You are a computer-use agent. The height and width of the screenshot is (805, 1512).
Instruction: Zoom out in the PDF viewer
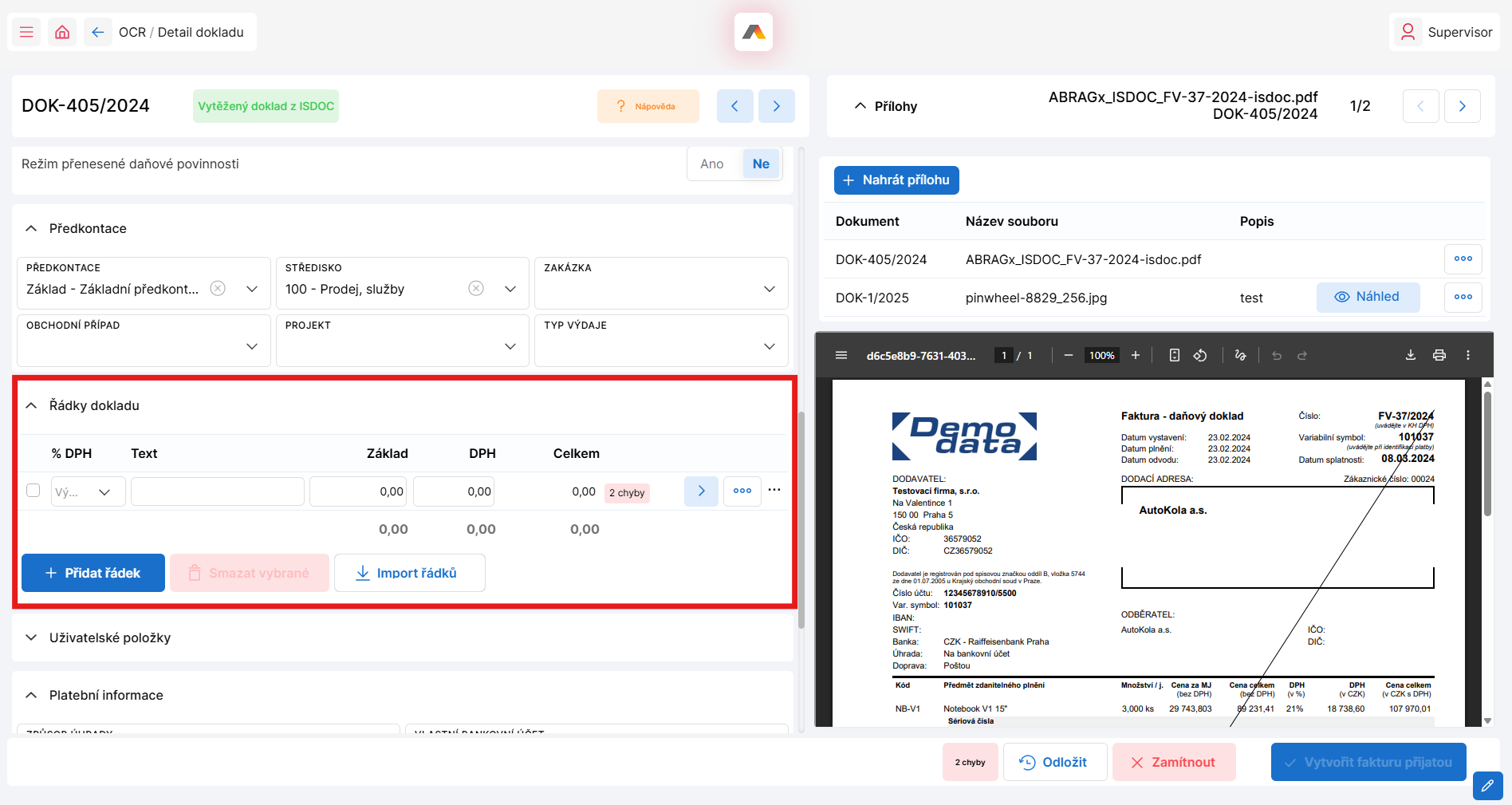(1069, 355)
